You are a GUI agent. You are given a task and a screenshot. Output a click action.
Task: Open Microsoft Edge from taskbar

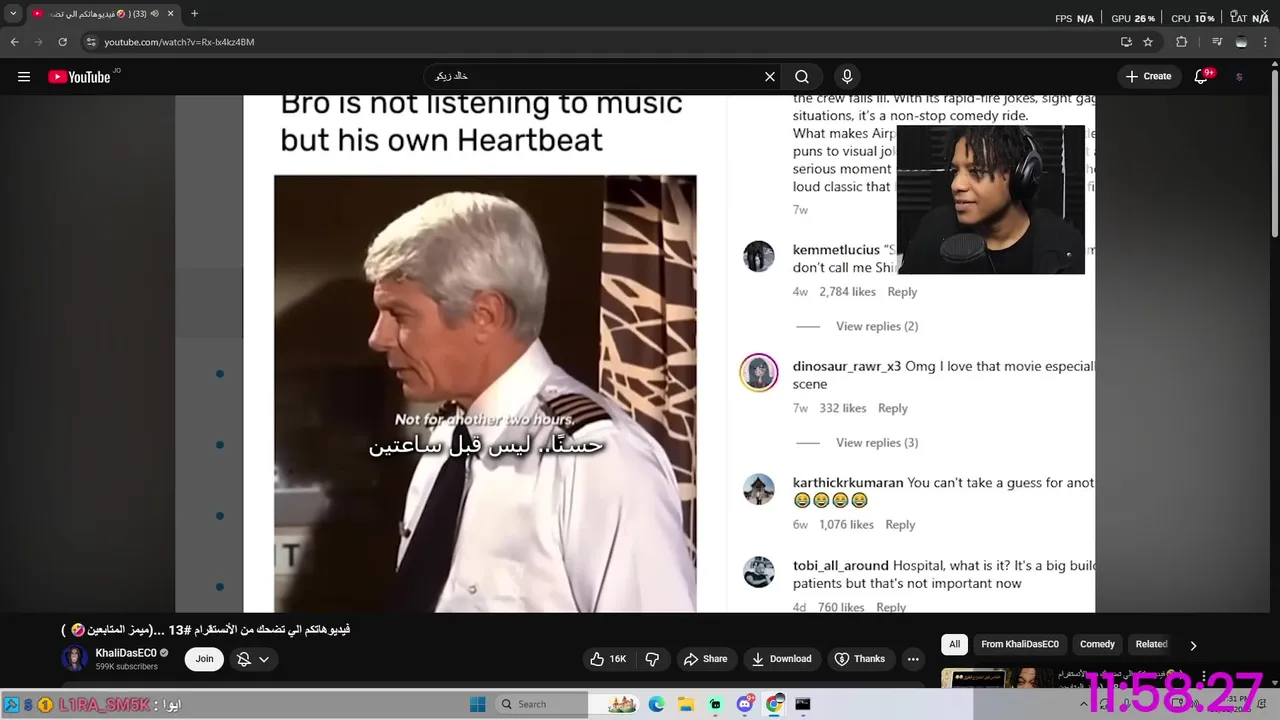pyautogui.click(x=656, y=704)
